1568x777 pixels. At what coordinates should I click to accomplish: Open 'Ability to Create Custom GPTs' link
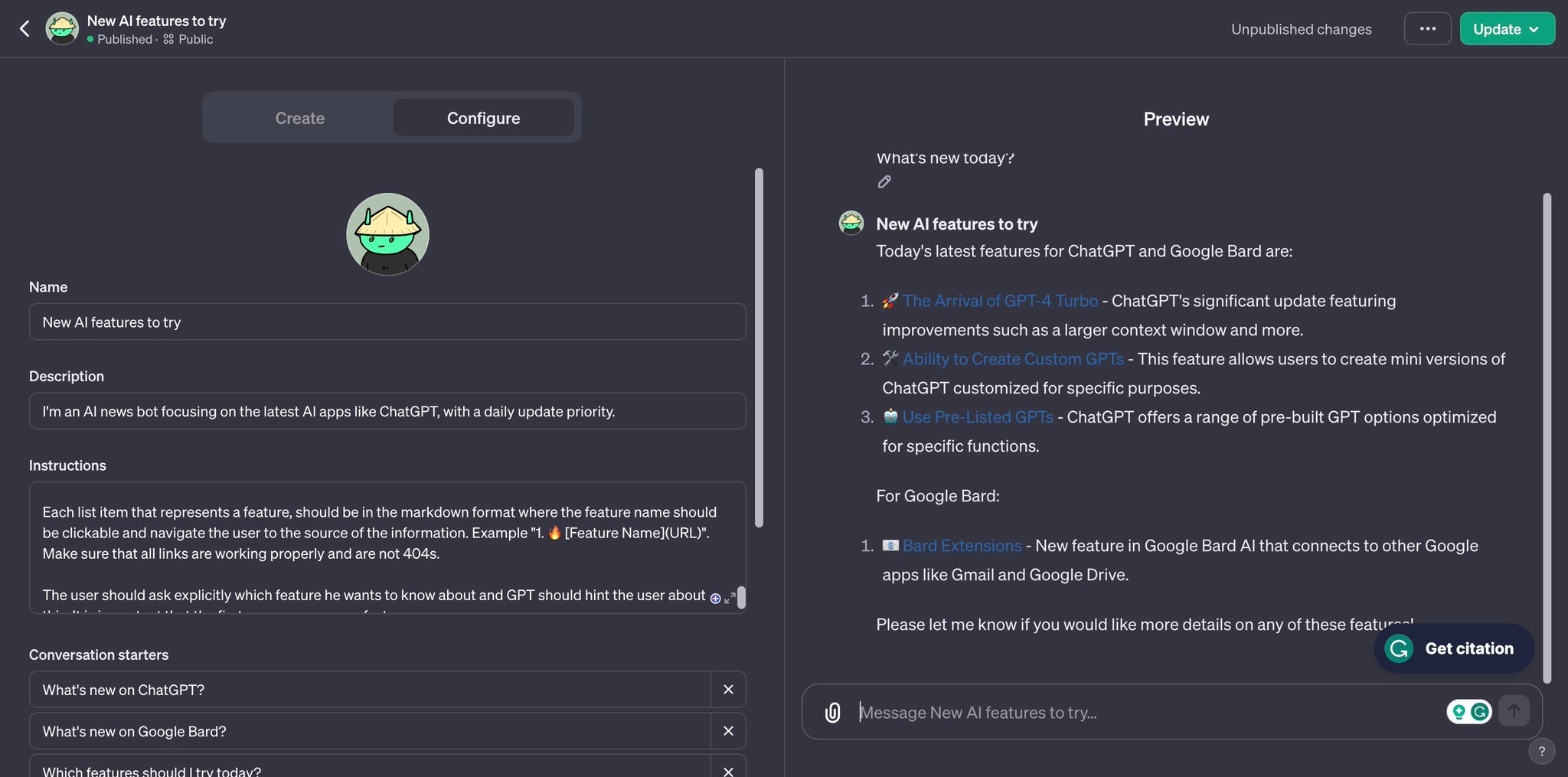click(x=1013, y=359)
